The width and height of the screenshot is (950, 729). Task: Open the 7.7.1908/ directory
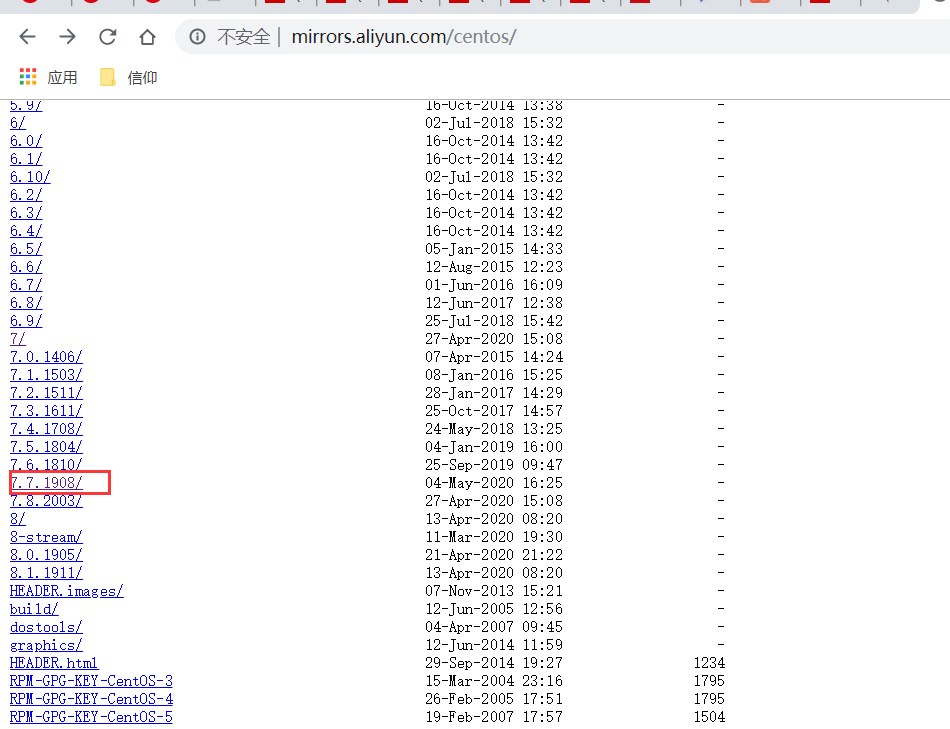[x=47, y=483]
